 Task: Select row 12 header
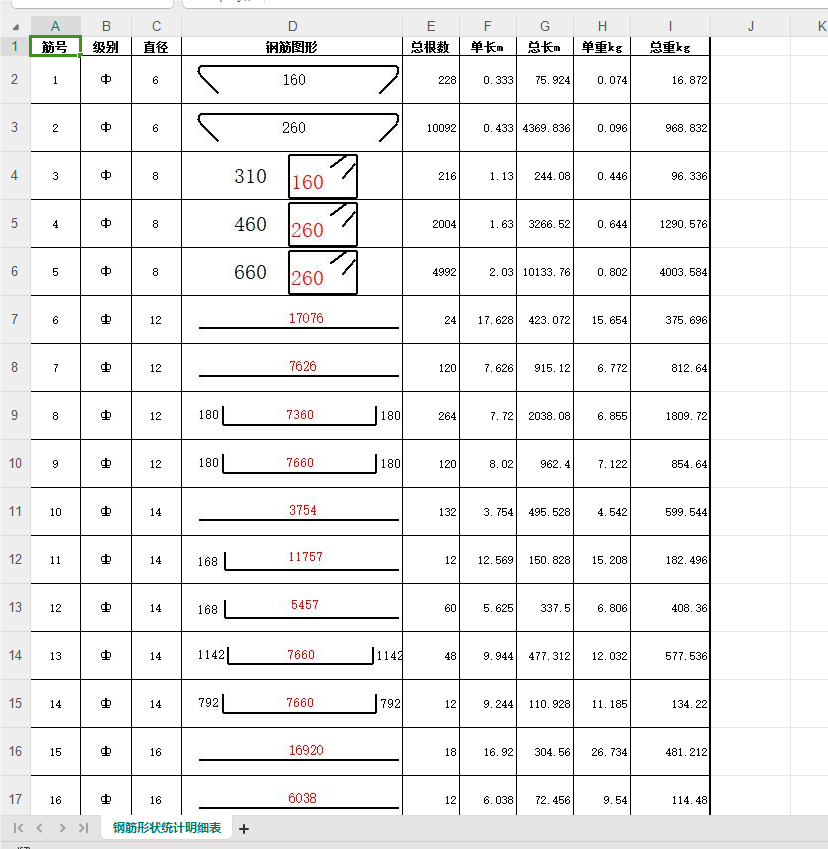15,559
